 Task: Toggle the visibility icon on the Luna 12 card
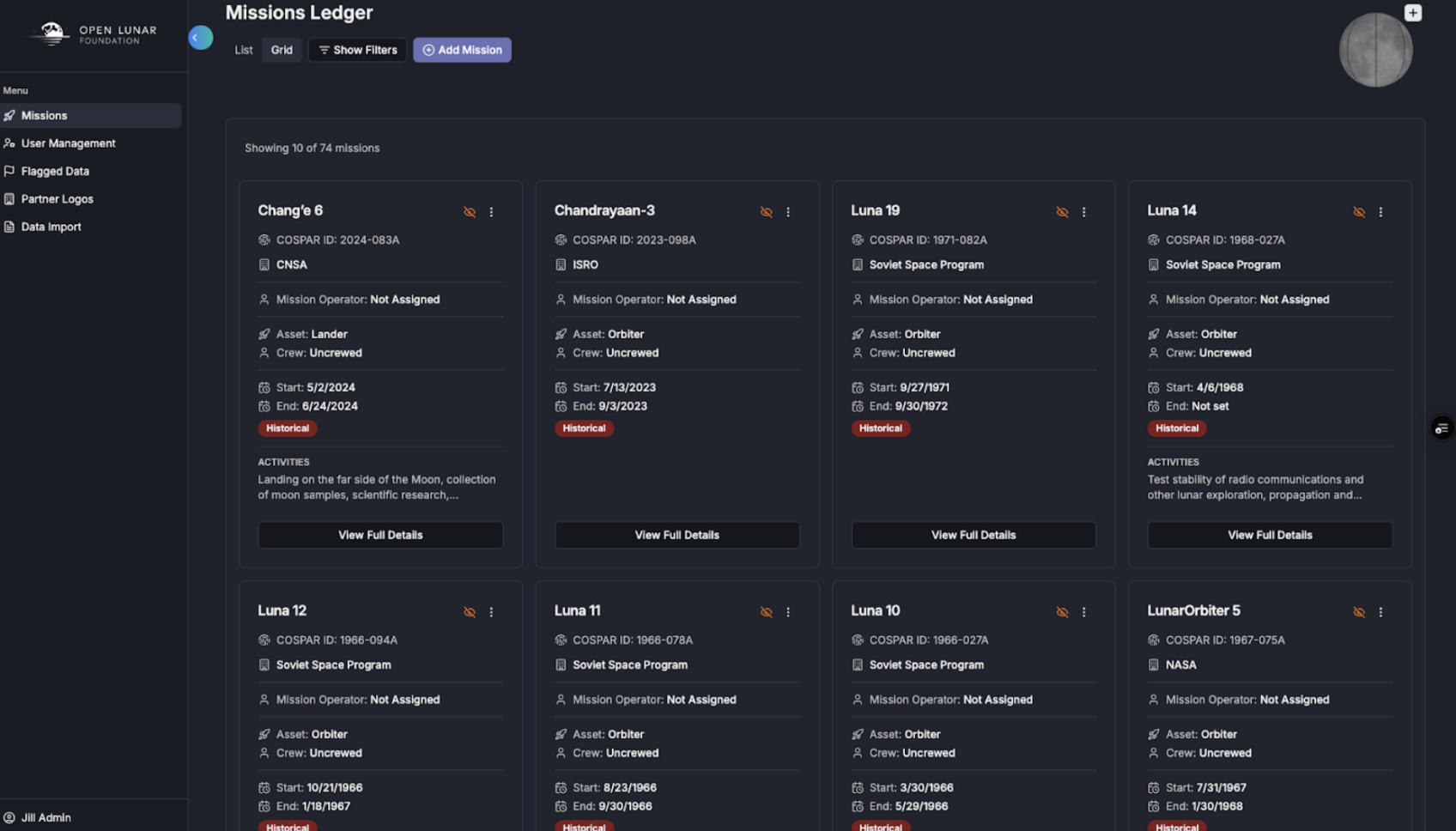click(470, 612)
